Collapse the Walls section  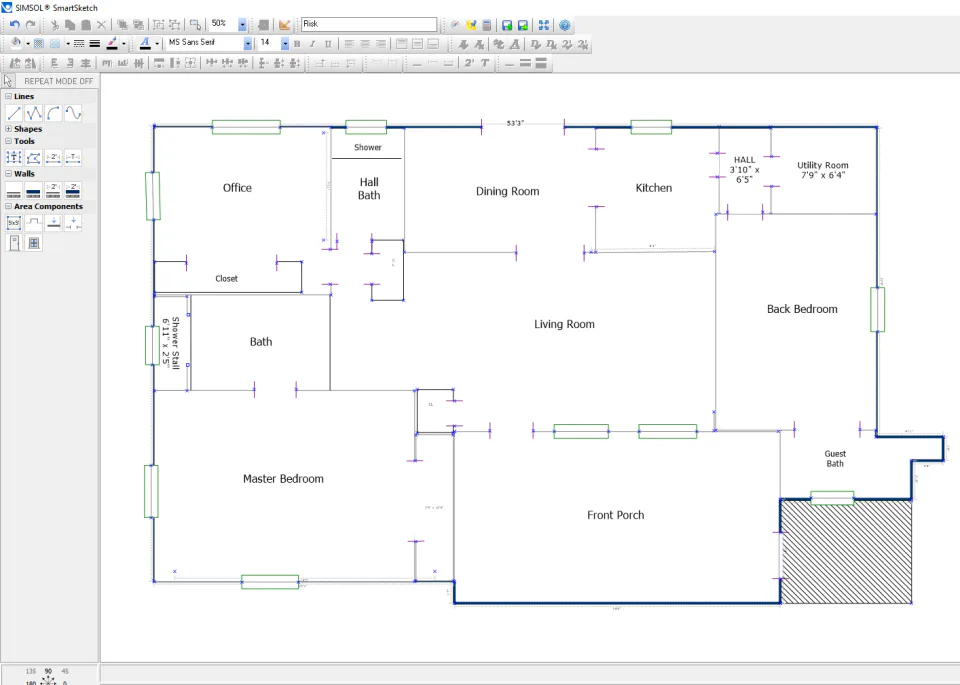click(9, 174)
